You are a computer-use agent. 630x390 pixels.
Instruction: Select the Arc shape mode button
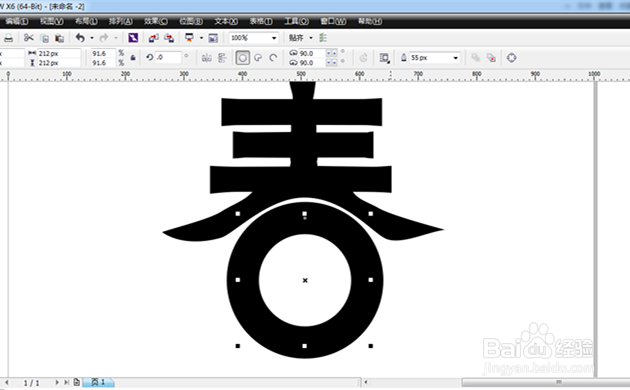pyautogui.click(x=273, y=58)
